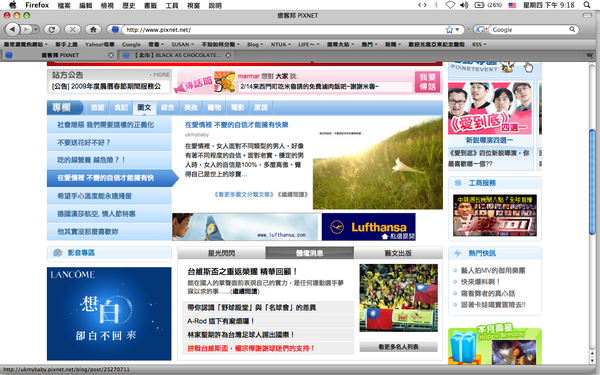Screen dimensions: 600x375
Task: Click MORE link in 站方公告
Action: click(160, 75)
